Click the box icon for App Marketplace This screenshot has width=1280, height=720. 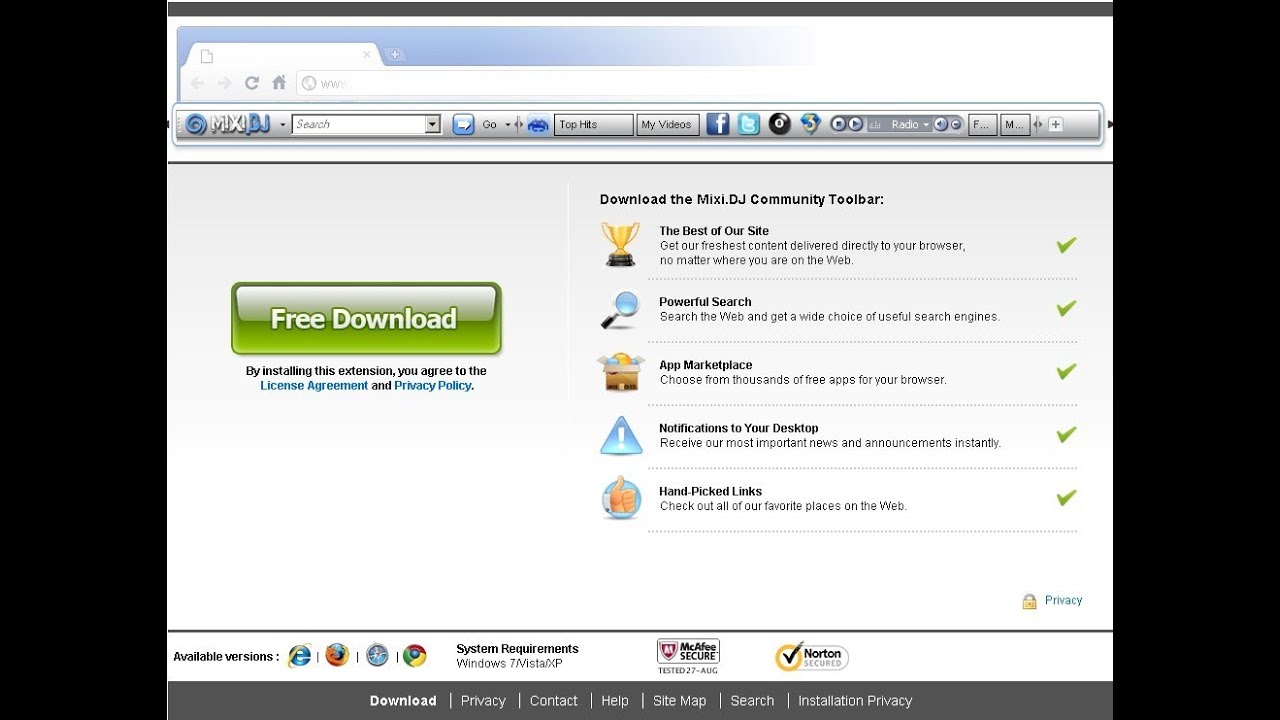pos(620,372)
